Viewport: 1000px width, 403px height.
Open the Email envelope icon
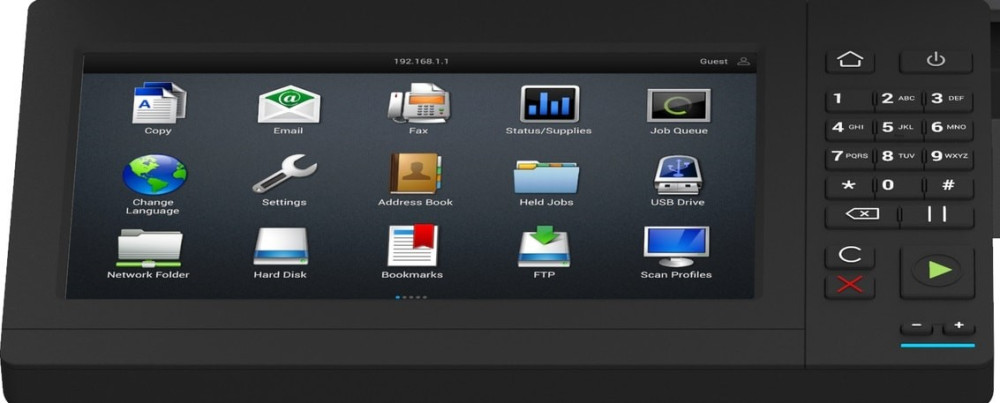[288, 104]
